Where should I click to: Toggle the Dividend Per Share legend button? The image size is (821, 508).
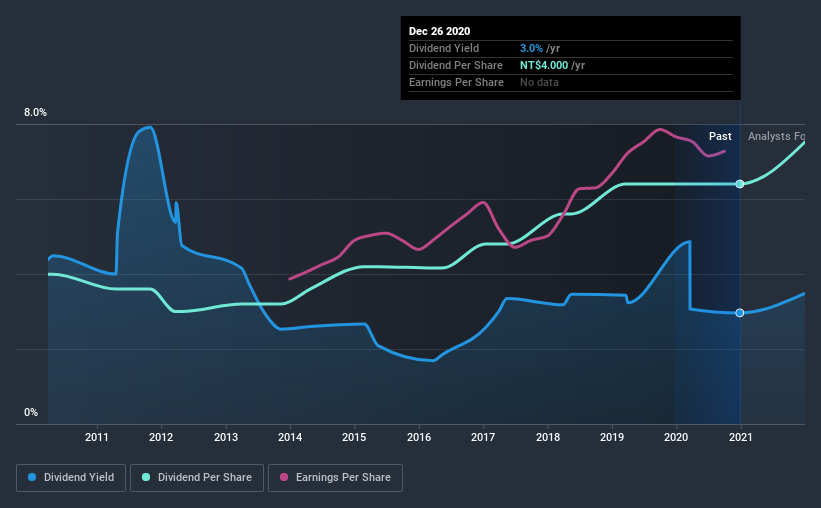pyautogui.click(x=197, y=478)
